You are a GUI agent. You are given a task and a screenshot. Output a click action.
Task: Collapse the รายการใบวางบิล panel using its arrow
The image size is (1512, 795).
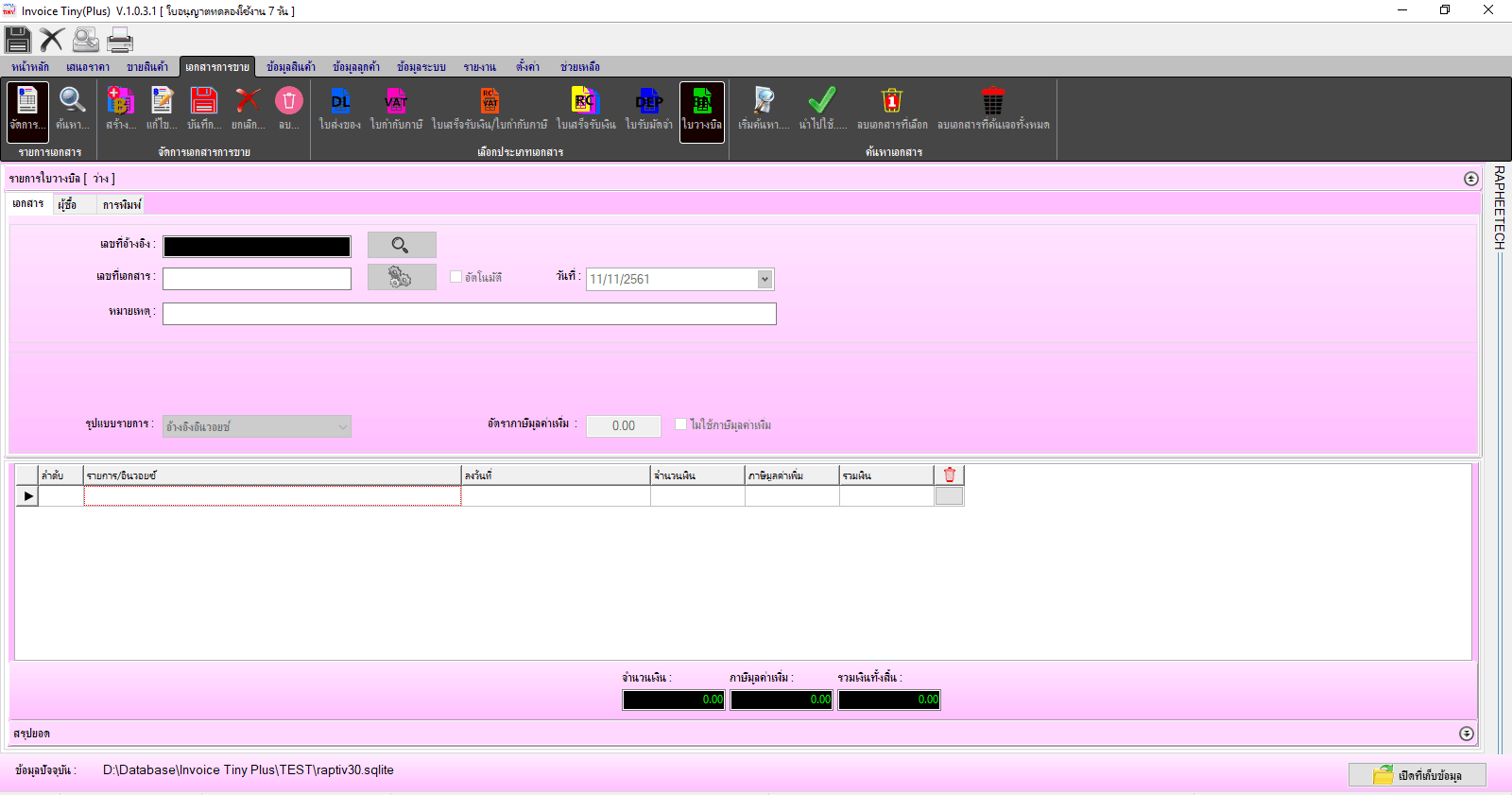[1470, 179]
